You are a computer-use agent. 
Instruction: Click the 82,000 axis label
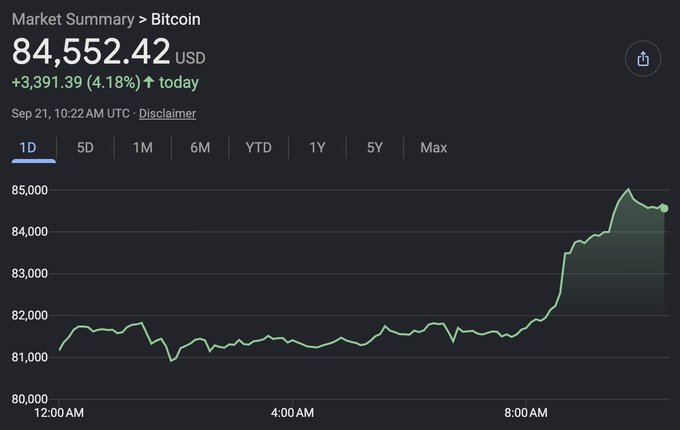[x=29, y=316]
